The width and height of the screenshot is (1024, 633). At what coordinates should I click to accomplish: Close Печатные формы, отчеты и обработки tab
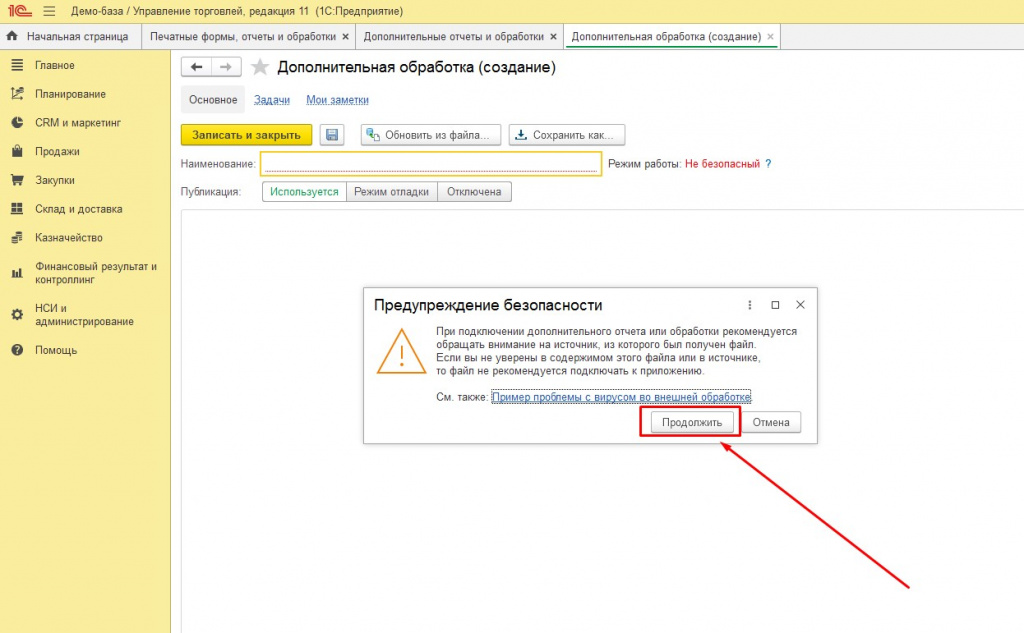[x=345, y=37]
